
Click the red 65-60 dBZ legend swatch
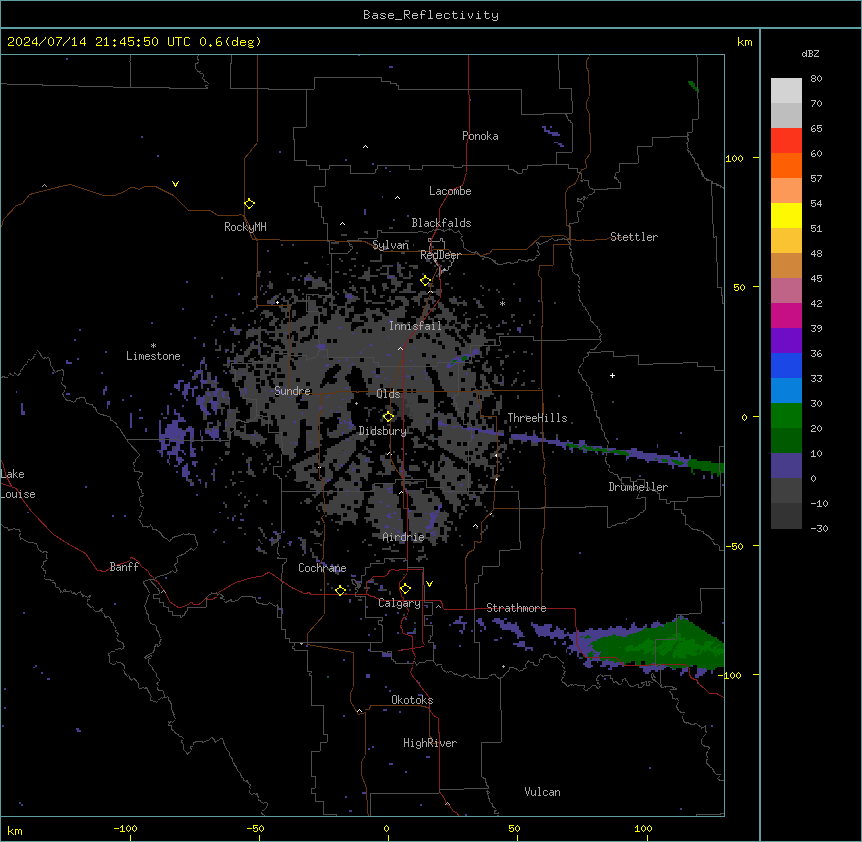(786, 141)
